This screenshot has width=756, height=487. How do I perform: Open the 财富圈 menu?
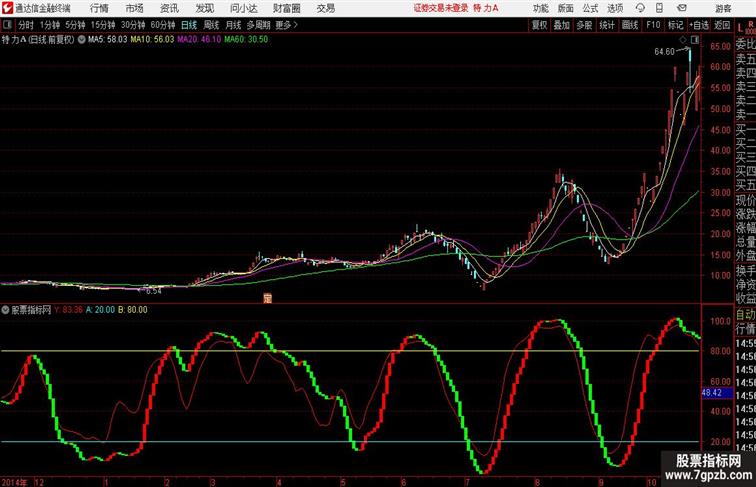[x=286, y=8]
